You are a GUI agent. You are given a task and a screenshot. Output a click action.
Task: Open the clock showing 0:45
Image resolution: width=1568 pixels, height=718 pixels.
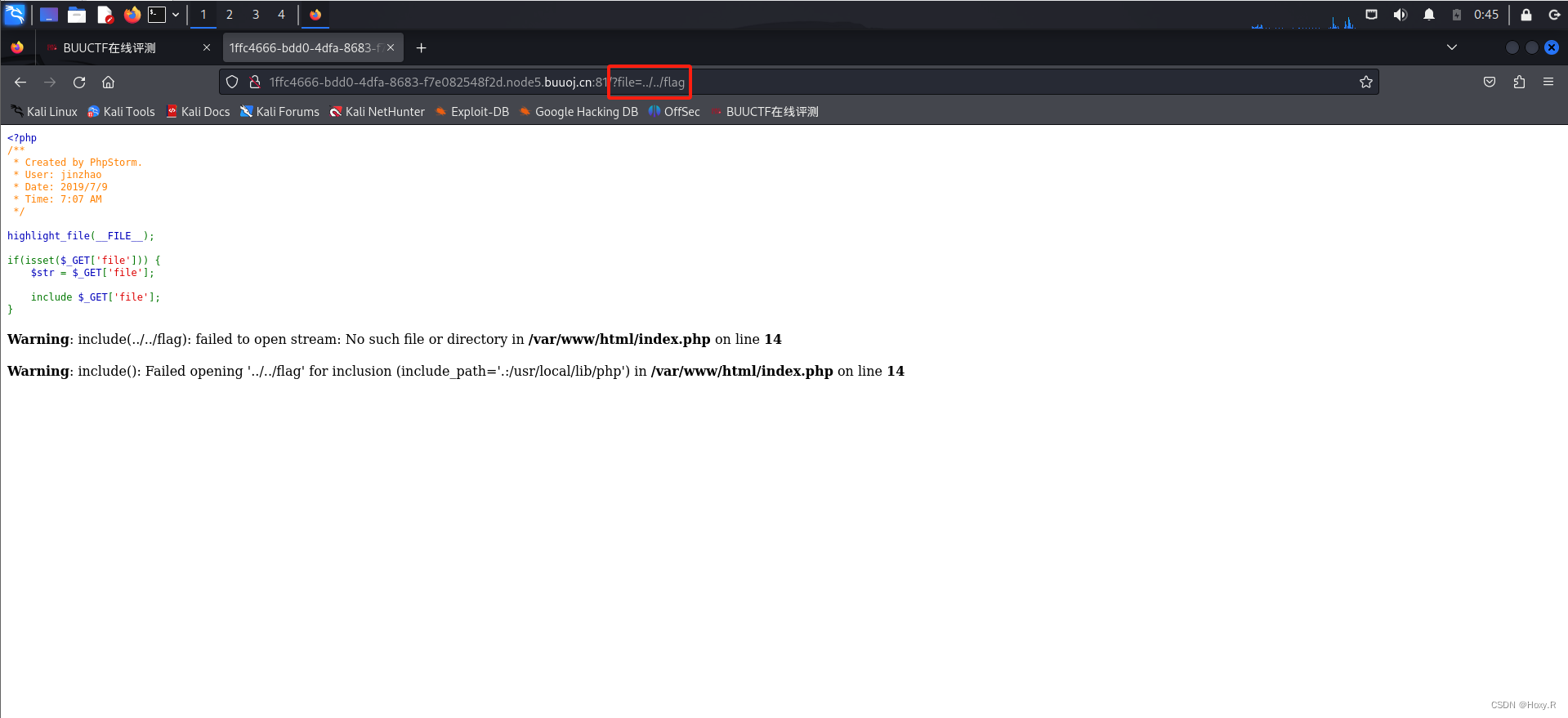(1486, 15)
